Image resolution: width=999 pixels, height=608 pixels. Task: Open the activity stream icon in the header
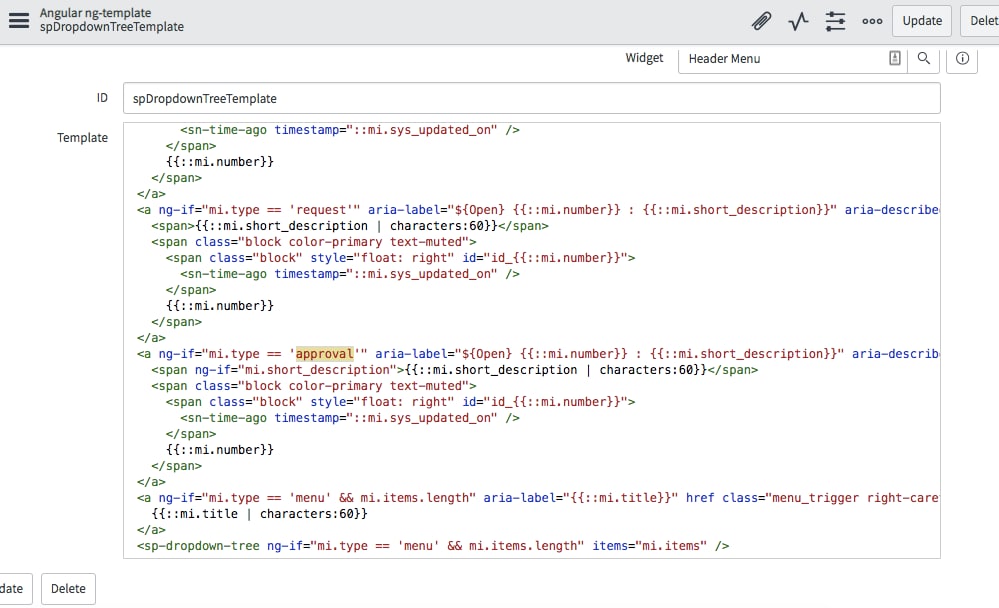tap(798, 20)
